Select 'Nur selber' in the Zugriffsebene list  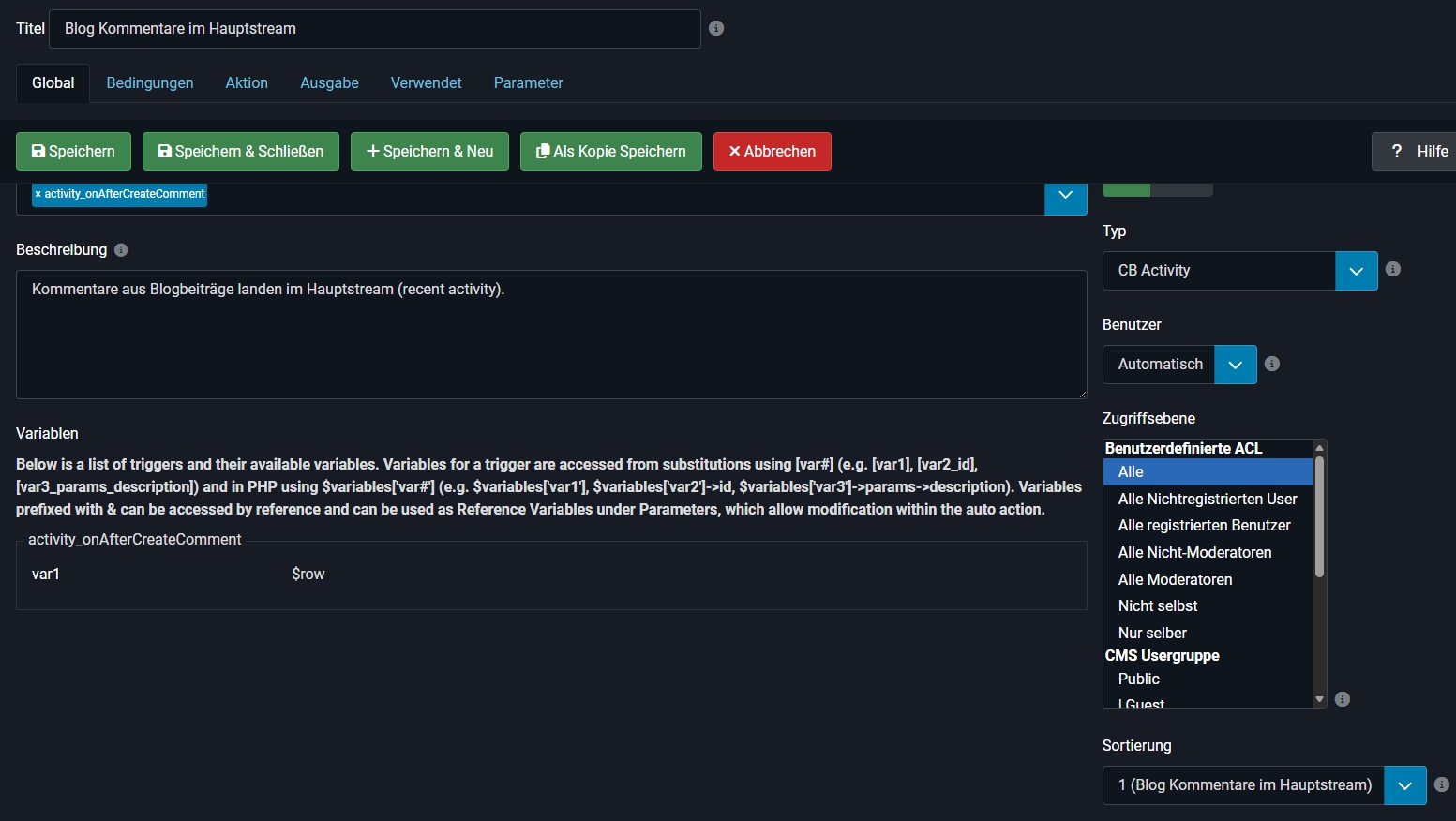pos(1152,633)
